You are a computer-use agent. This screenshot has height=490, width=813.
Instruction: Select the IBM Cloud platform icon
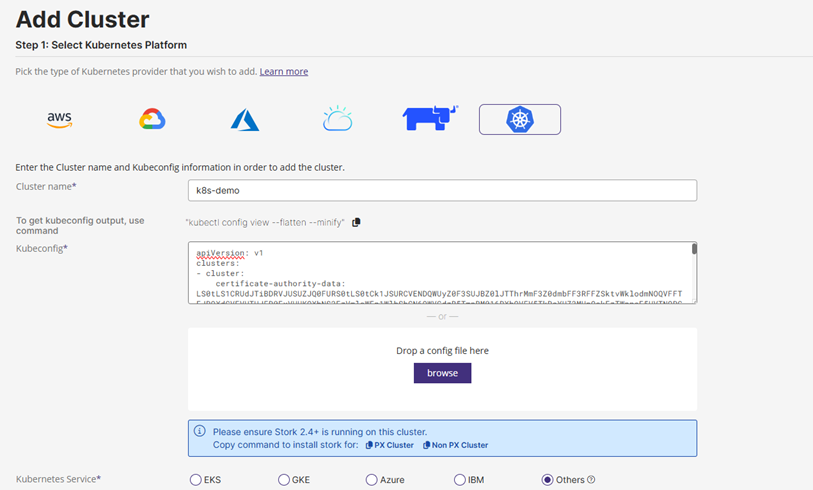pos(338,118)
